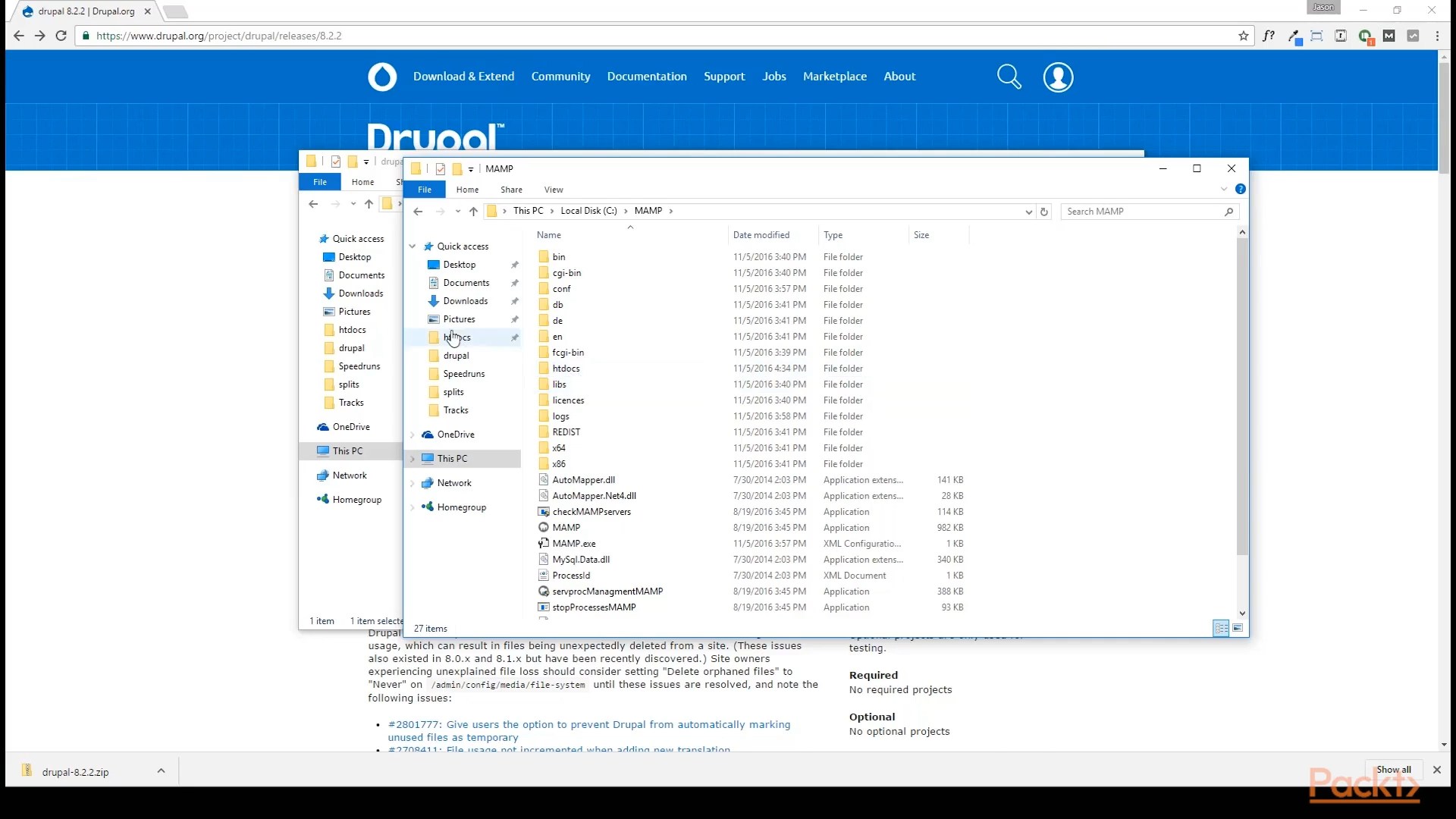Open drupal-8.2.2.zip download options arrow
The height and width of the screenshot is (819, 1456).
pos(161,771)
